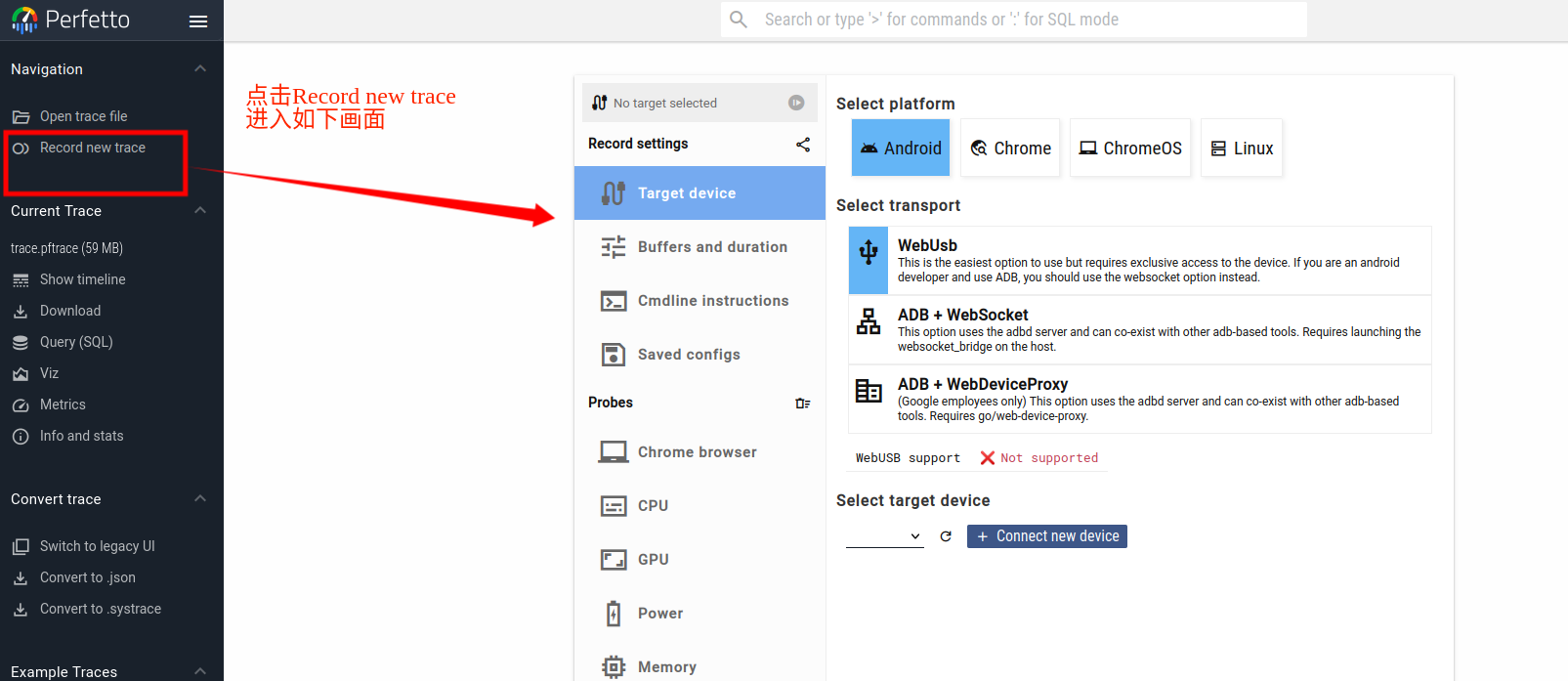Click the start recording icon by No target selected
Viewport: 1568px width, 681px height.
(x=796, y=103)
